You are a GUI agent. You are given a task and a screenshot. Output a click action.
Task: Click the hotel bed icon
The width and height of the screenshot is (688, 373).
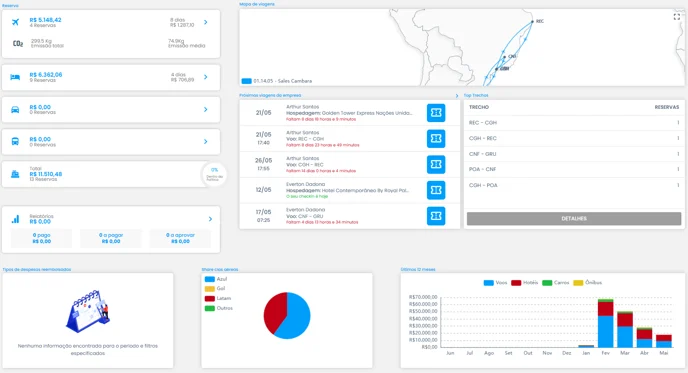point(15,77)
